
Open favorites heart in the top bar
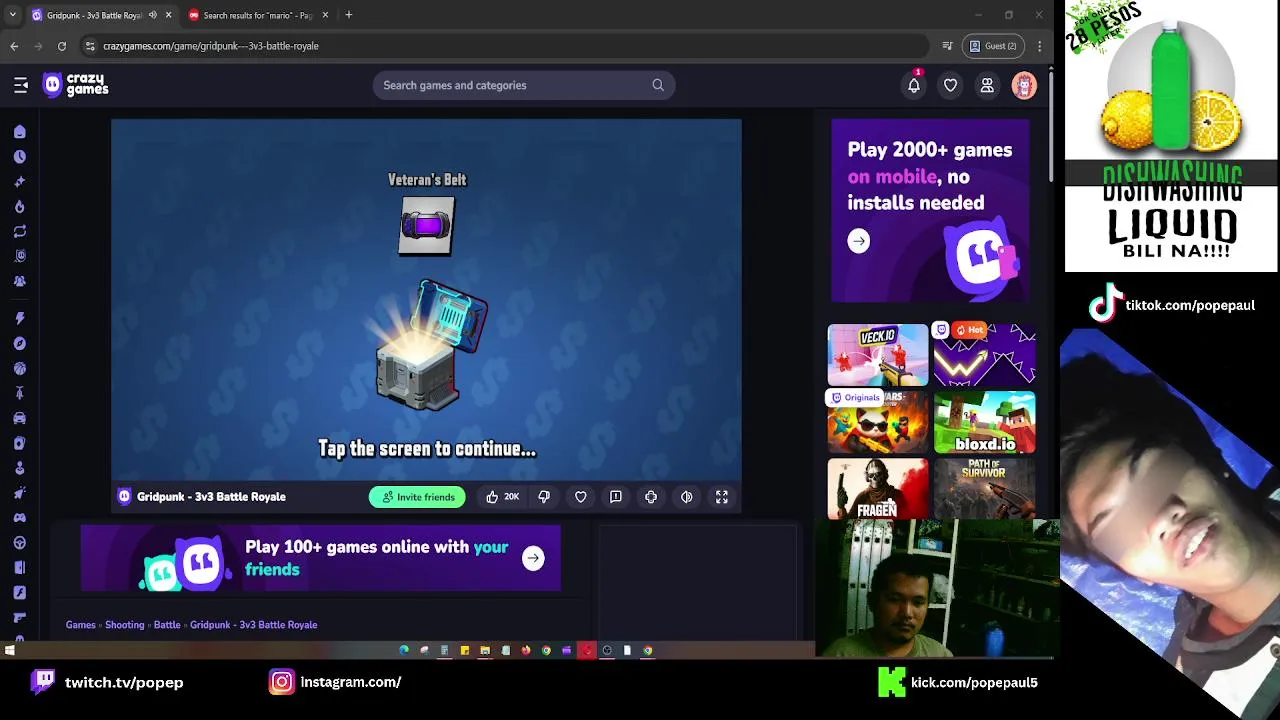[950, 86]
